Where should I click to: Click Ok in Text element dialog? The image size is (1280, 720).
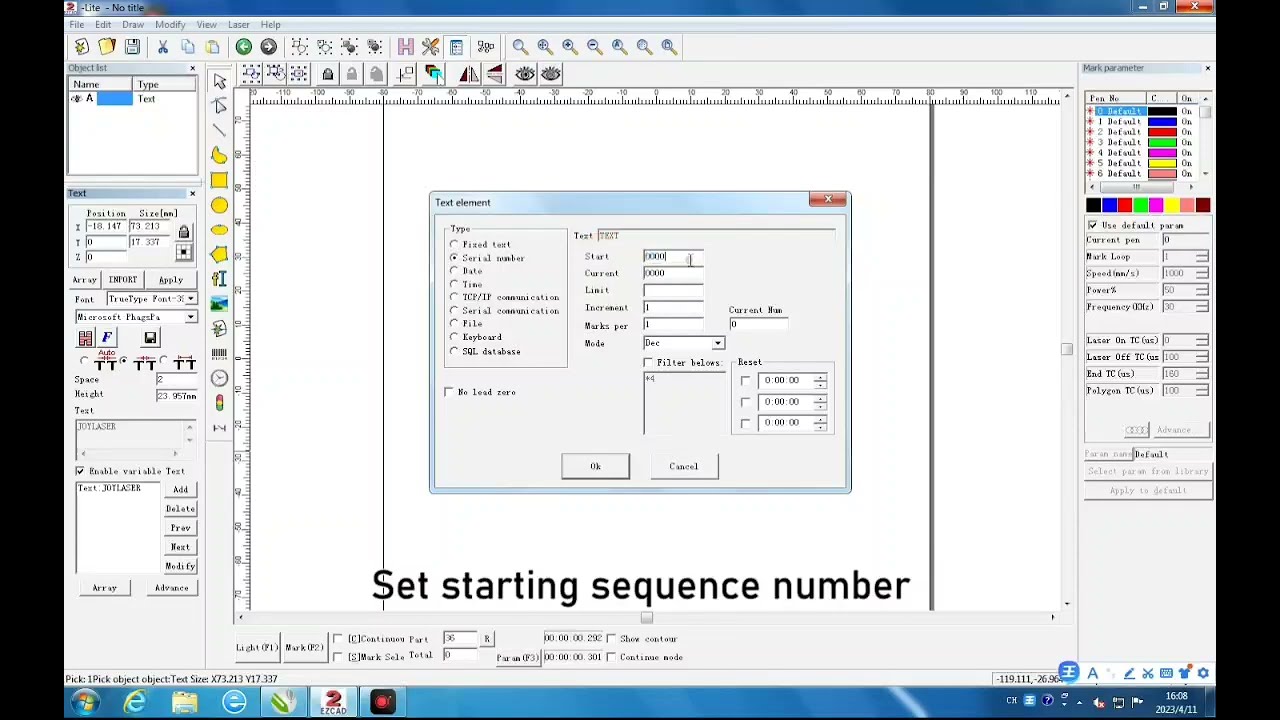[x=595, y=466]
